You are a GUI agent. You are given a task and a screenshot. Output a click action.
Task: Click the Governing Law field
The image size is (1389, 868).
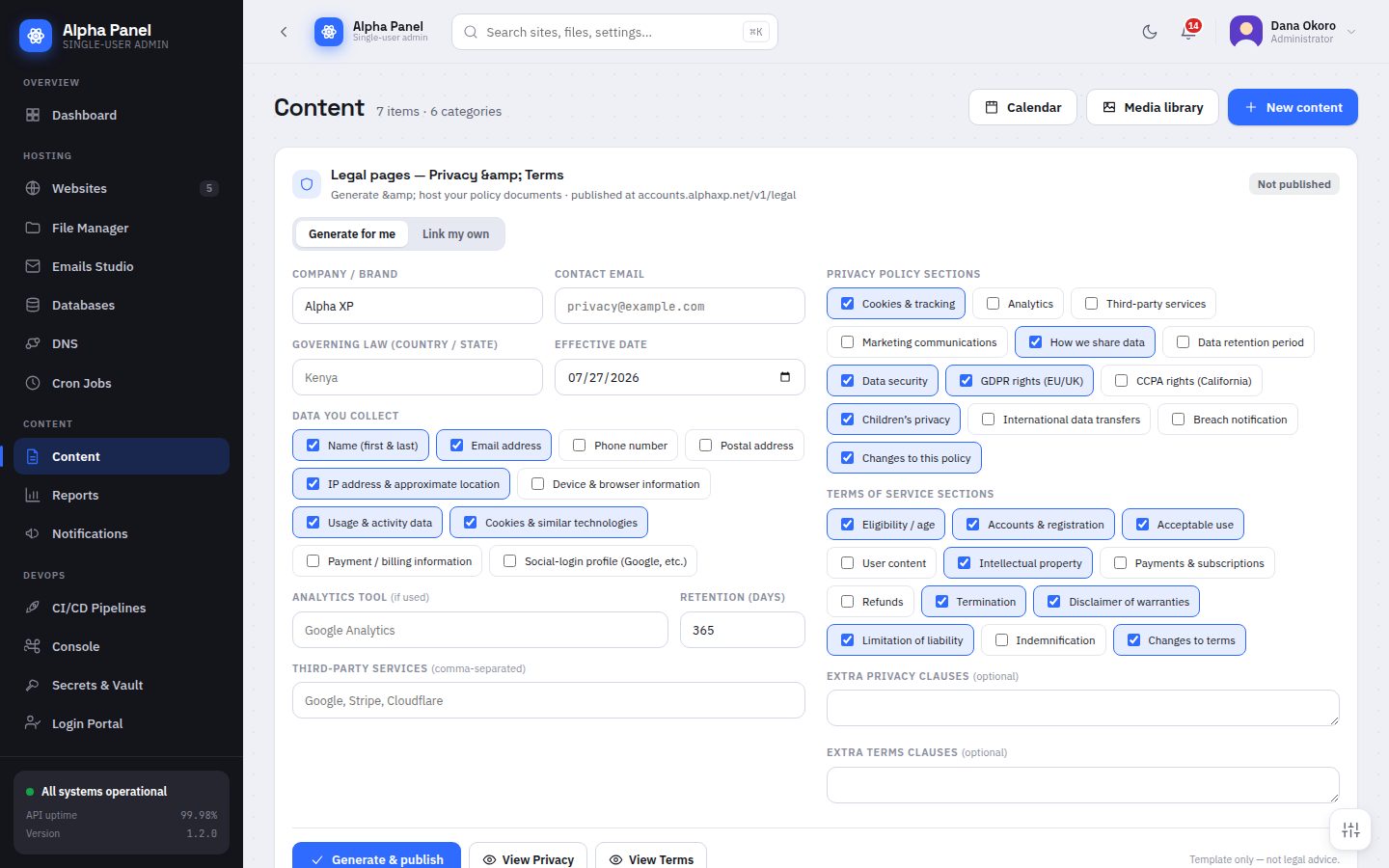coord(418,377)
